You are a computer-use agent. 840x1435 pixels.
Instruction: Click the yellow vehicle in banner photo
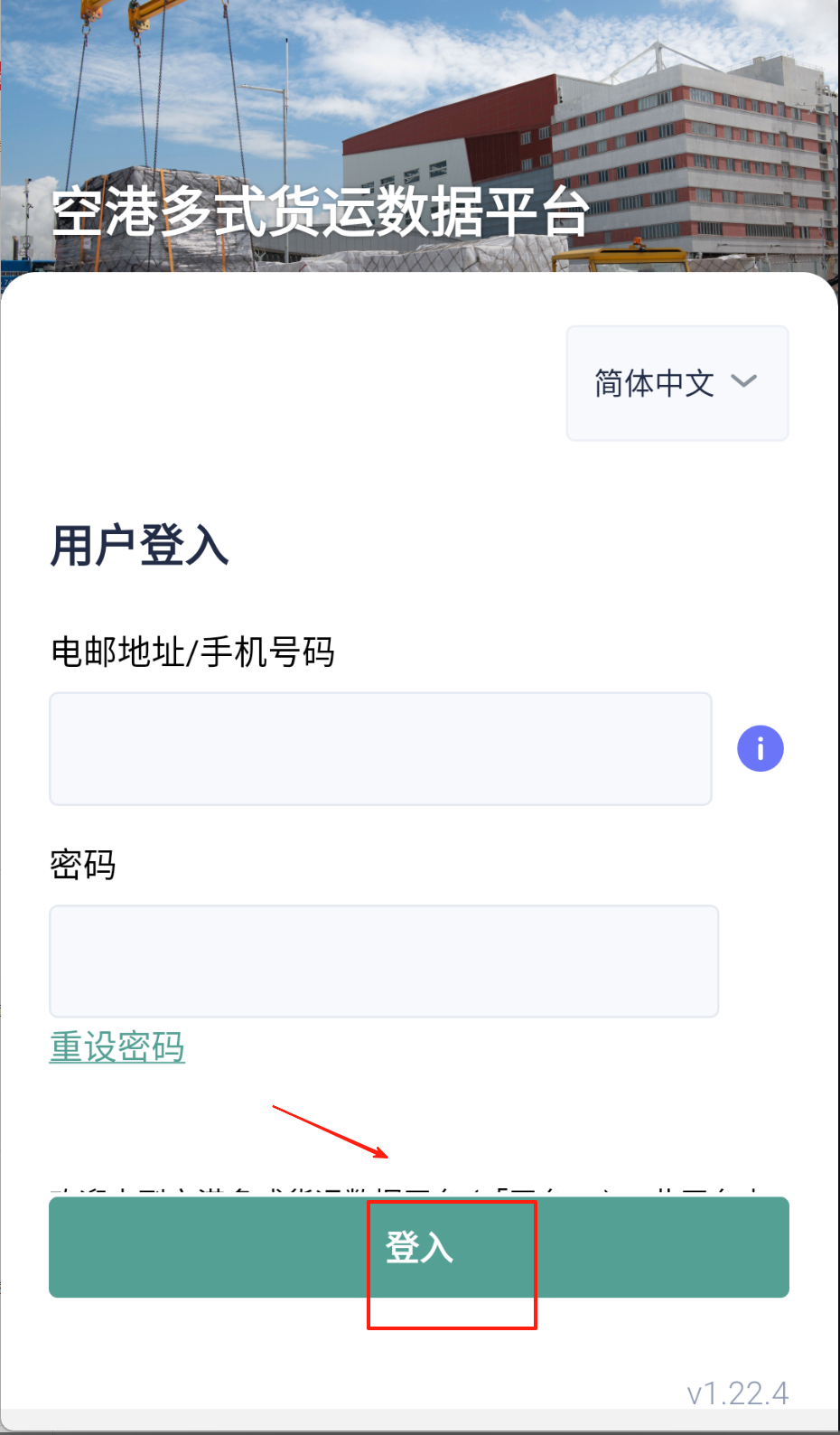[623, 260]
